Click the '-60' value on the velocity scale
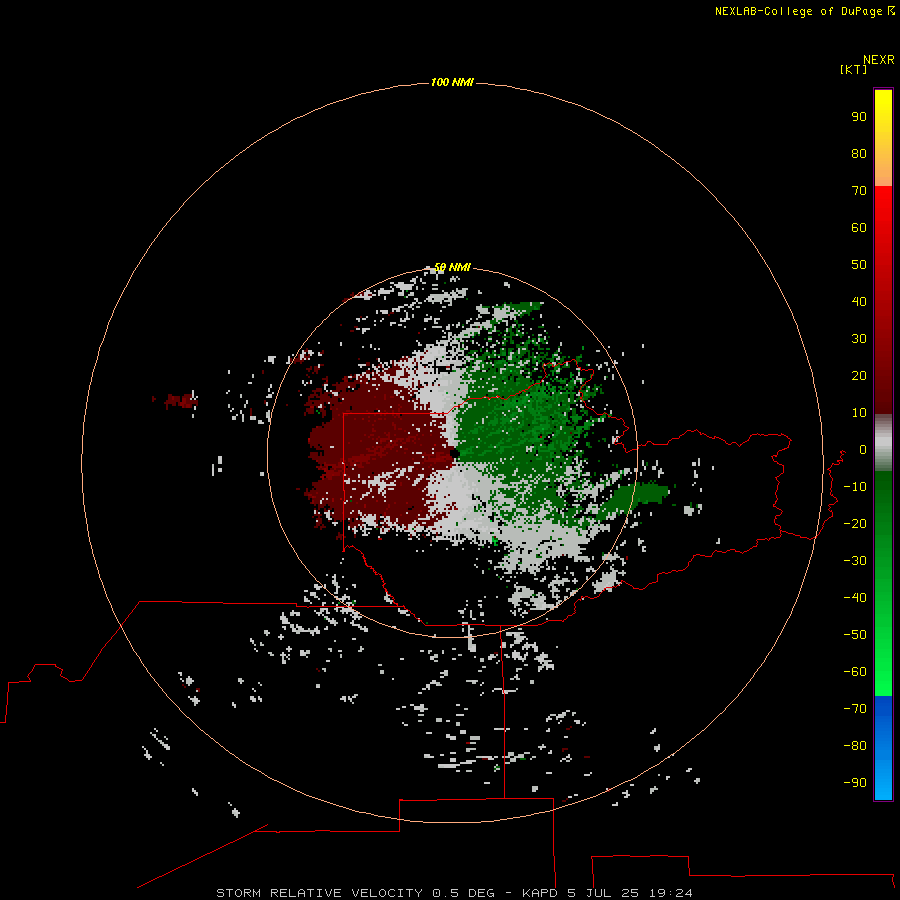This screenshot has width=900, height=900. (x=855, y=672)
